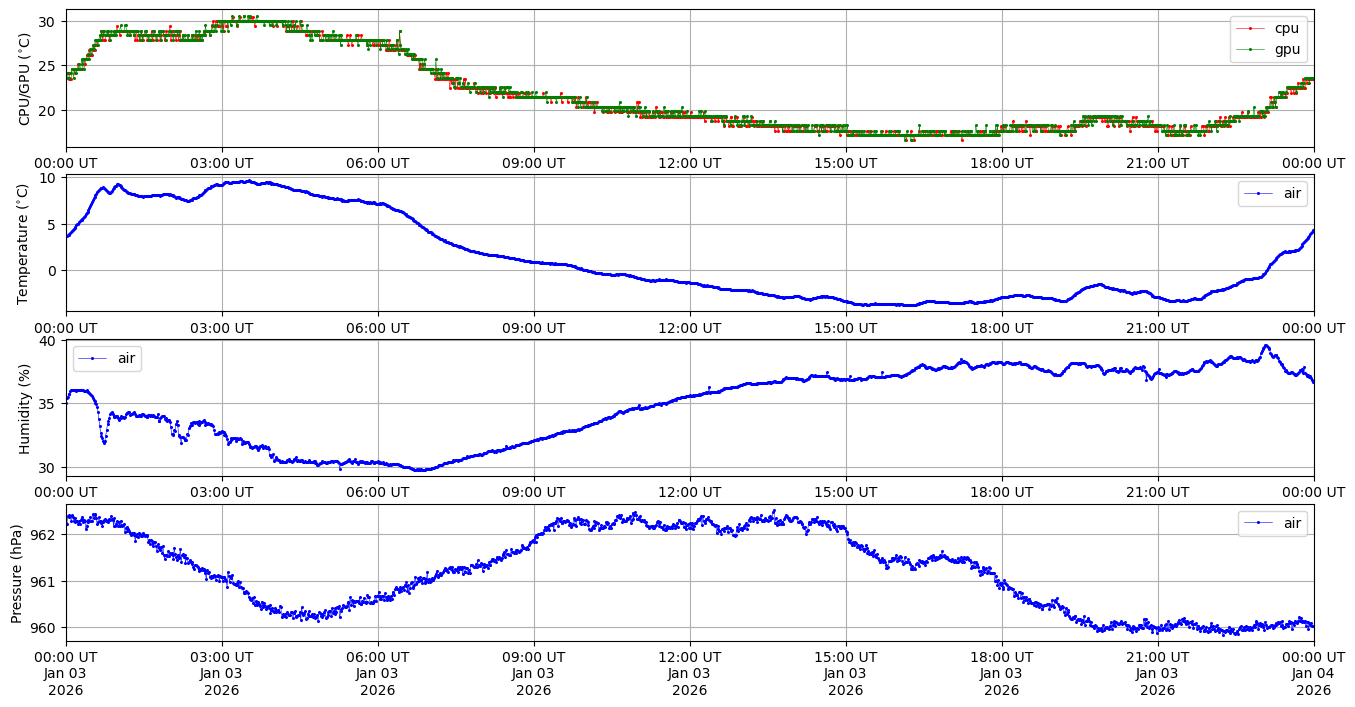Click the Temperature (°C) y-axis label
Image resolution: width=1355 pixels, height=707 pixels.
(25, 243)
